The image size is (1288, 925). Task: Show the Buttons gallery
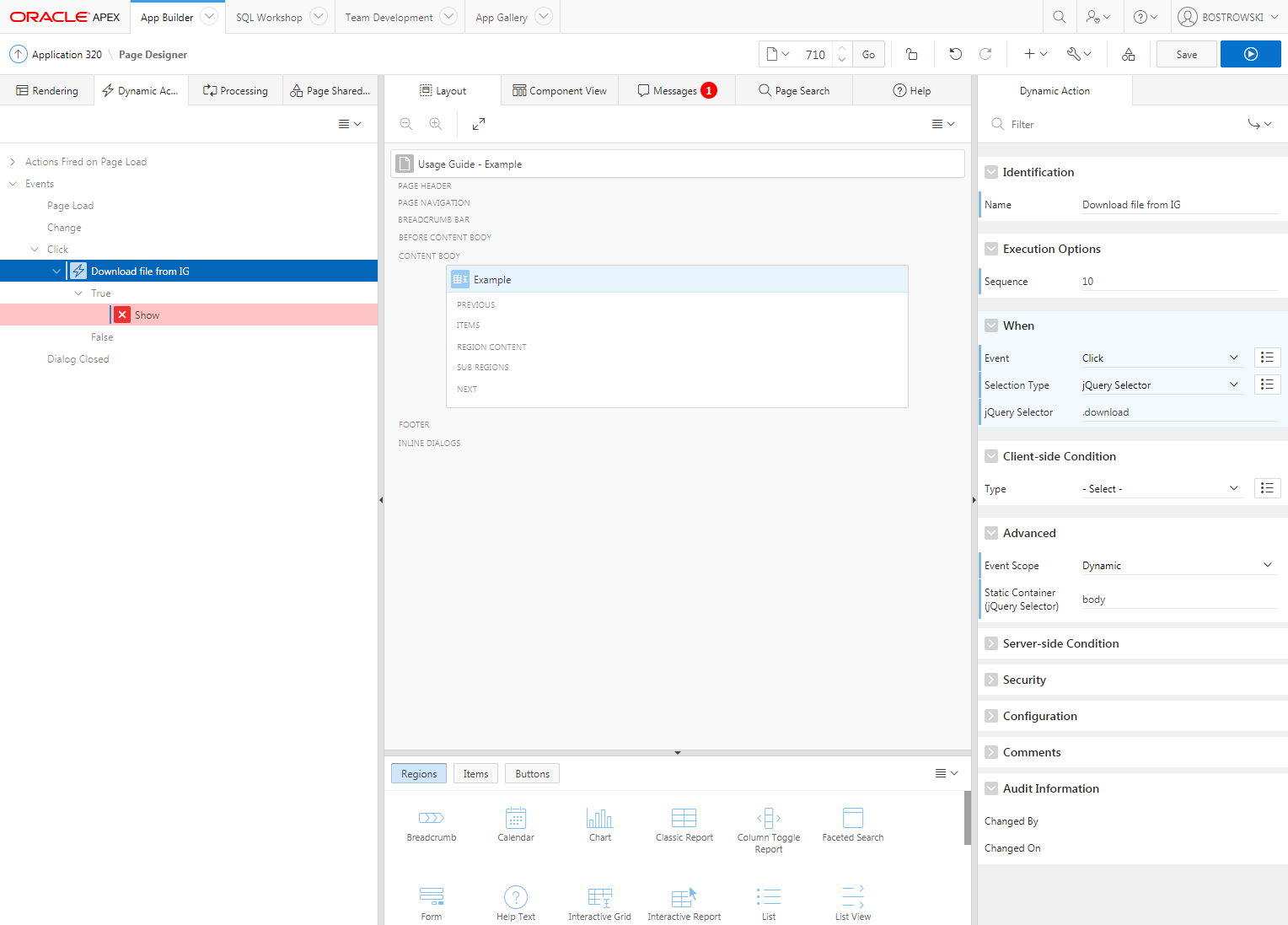point(532,773)
